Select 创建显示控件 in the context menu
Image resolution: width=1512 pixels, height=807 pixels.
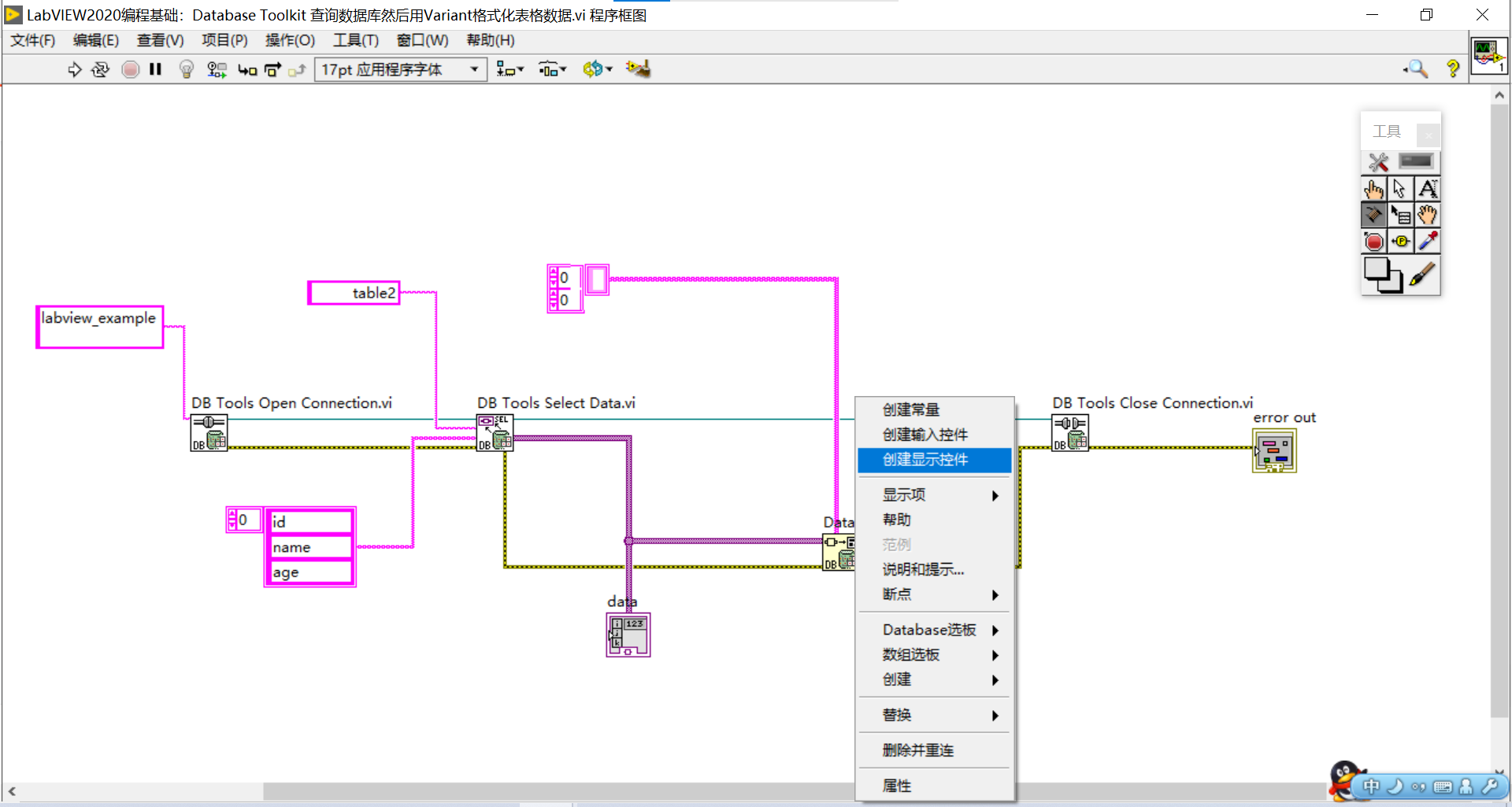click(922, 460)
